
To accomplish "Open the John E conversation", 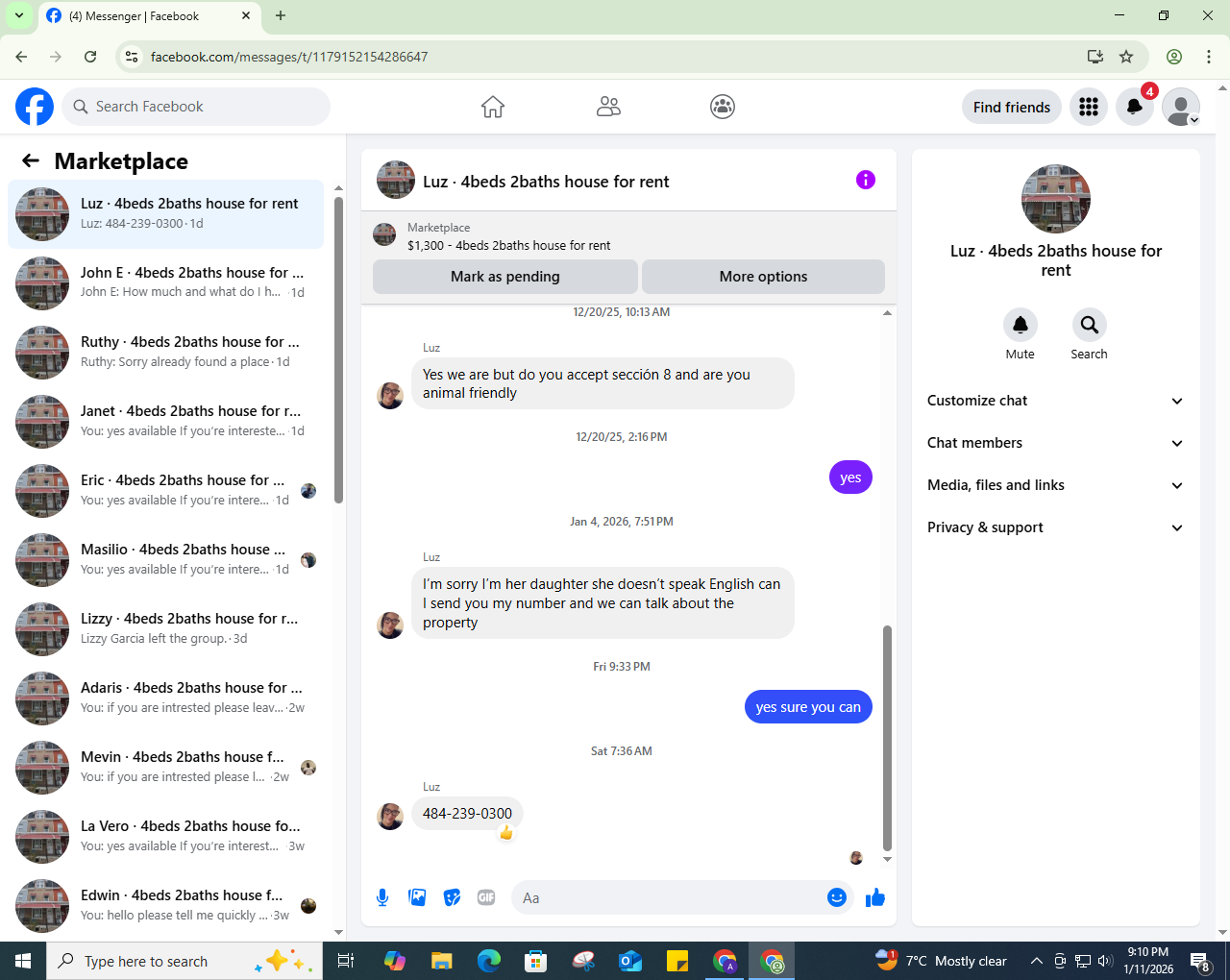I will [165, 282].
